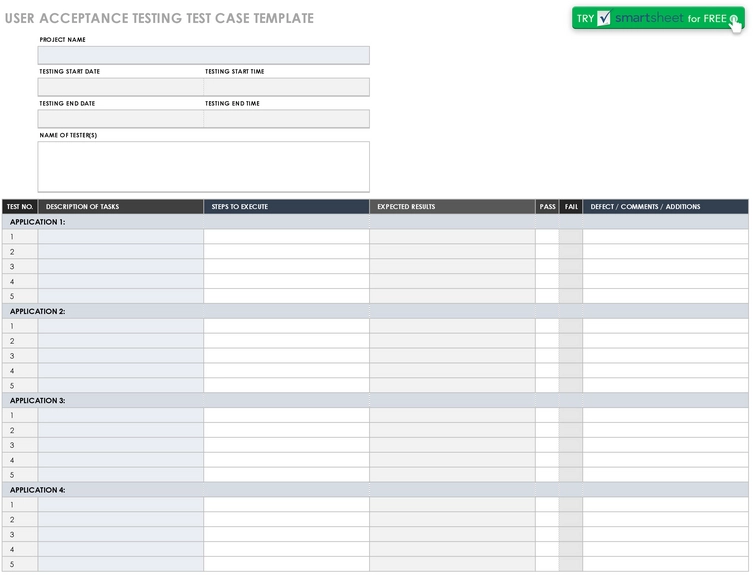The width and height of the screenshot is (753, 575).
Task: Select the Application 1 section header row
Action: pos(375,221)
